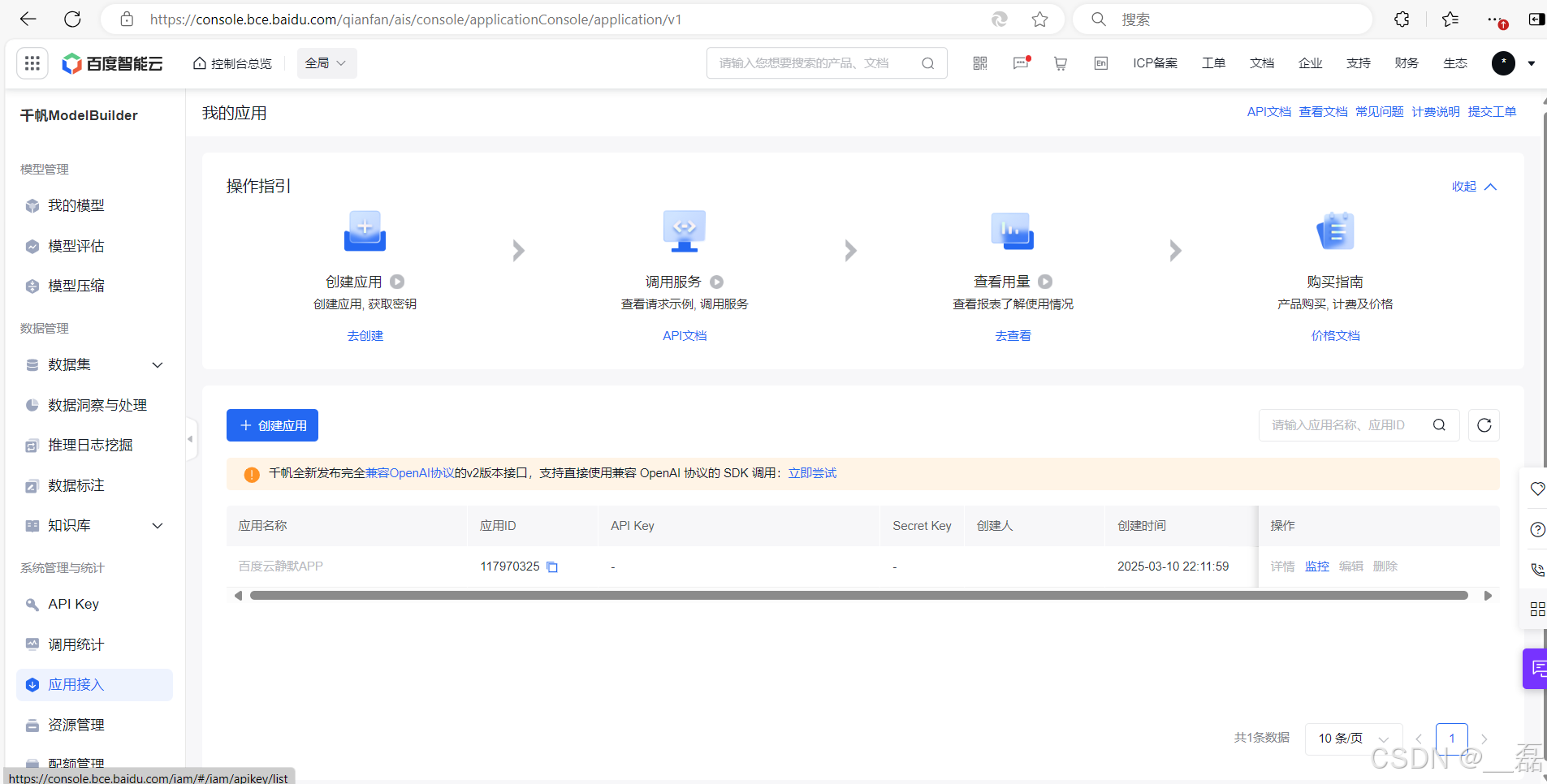Open the product grid menu icon
1547x784 pixels.
[x=32, y=63]
